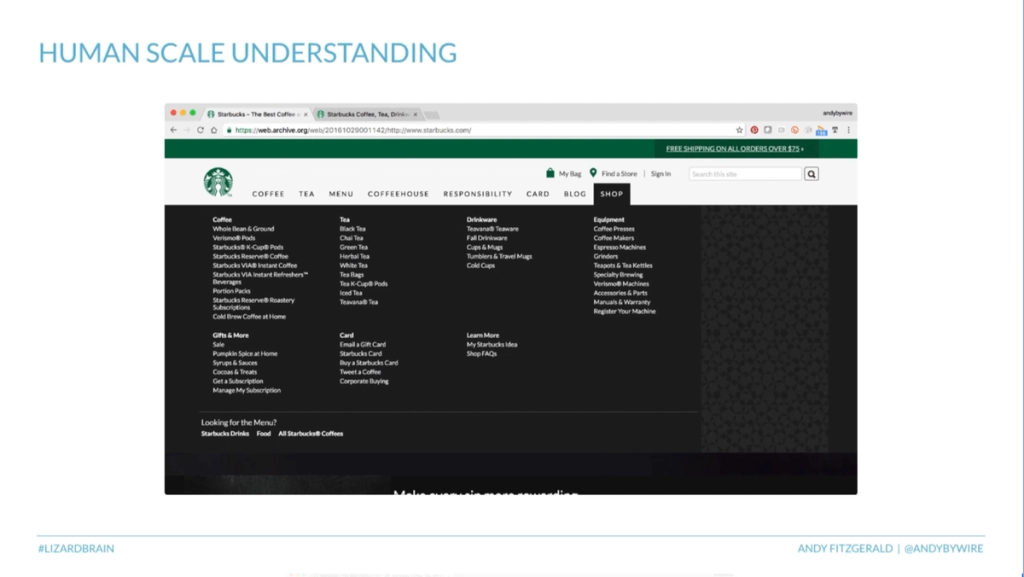
Task: Open the COFFEE navigation menu
Action: click(268, 194)
